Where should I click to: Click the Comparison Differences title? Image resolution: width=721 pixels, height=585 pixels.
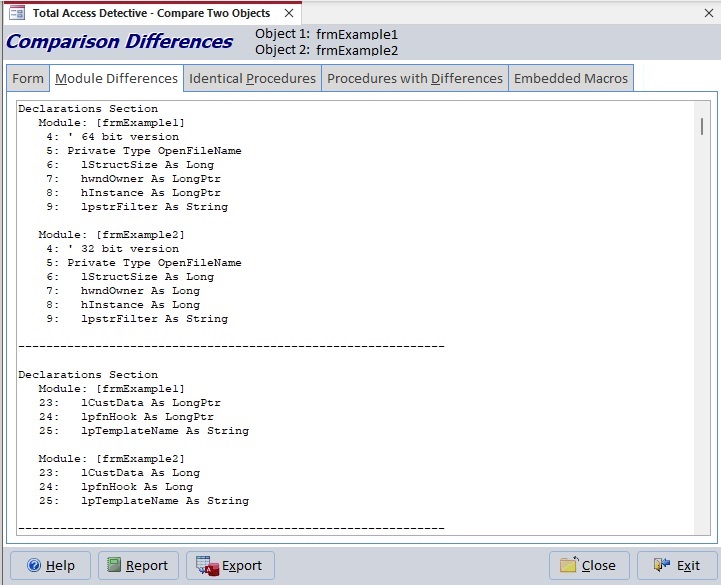[x=120, y=41]
